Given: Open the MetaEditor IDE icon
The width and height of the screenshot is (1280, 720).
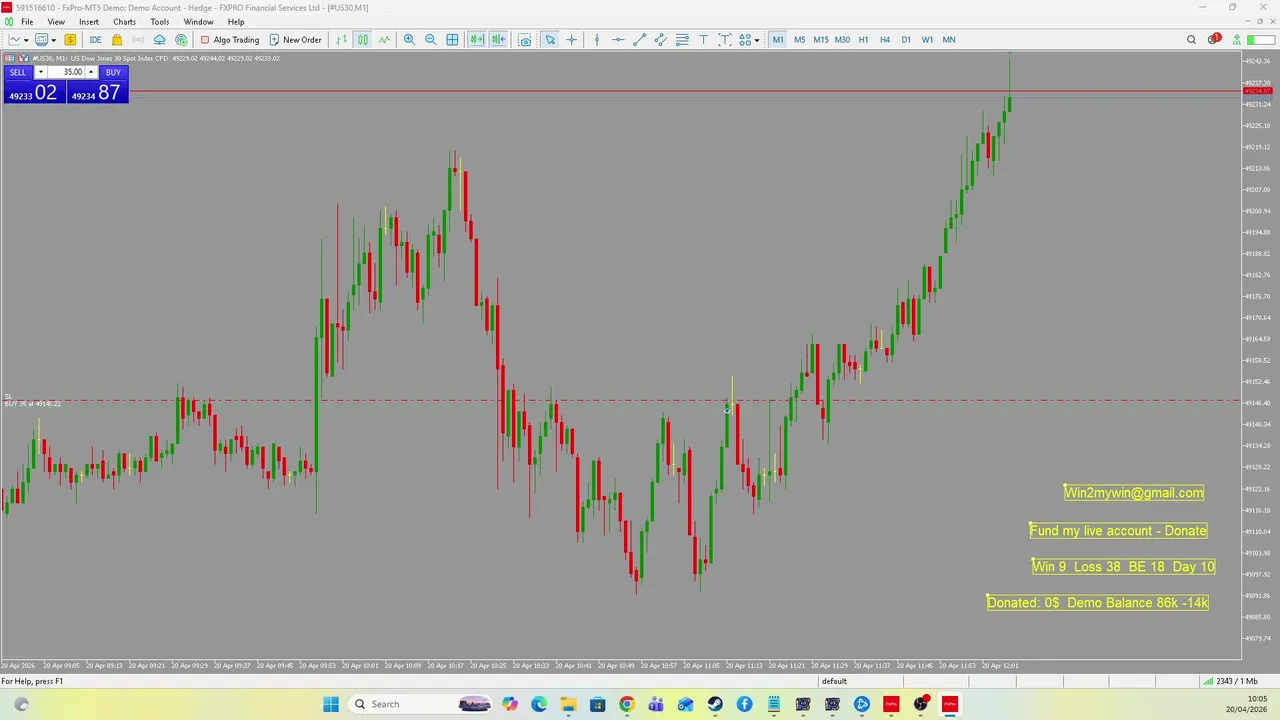Looking at the screenshot, I should pyautogui.click(x=95, y=40).
